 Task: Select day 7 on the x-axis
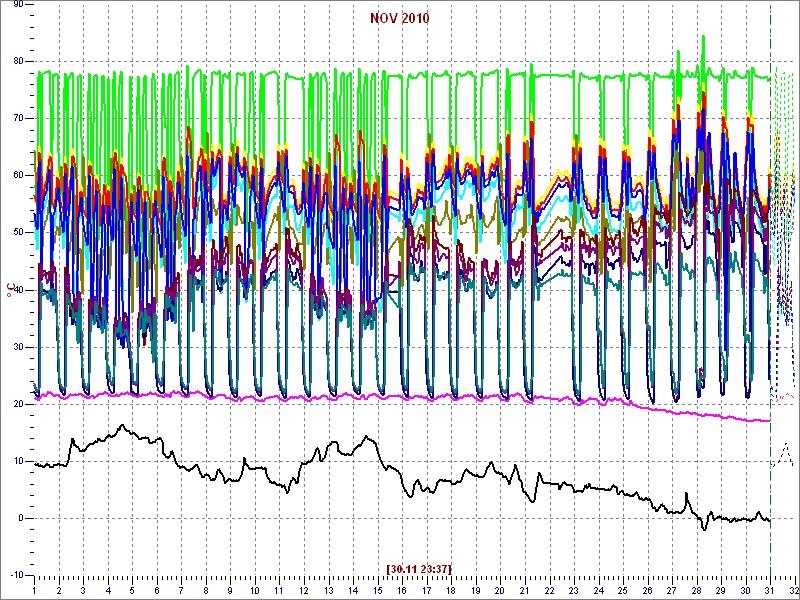tap(182, 590)
